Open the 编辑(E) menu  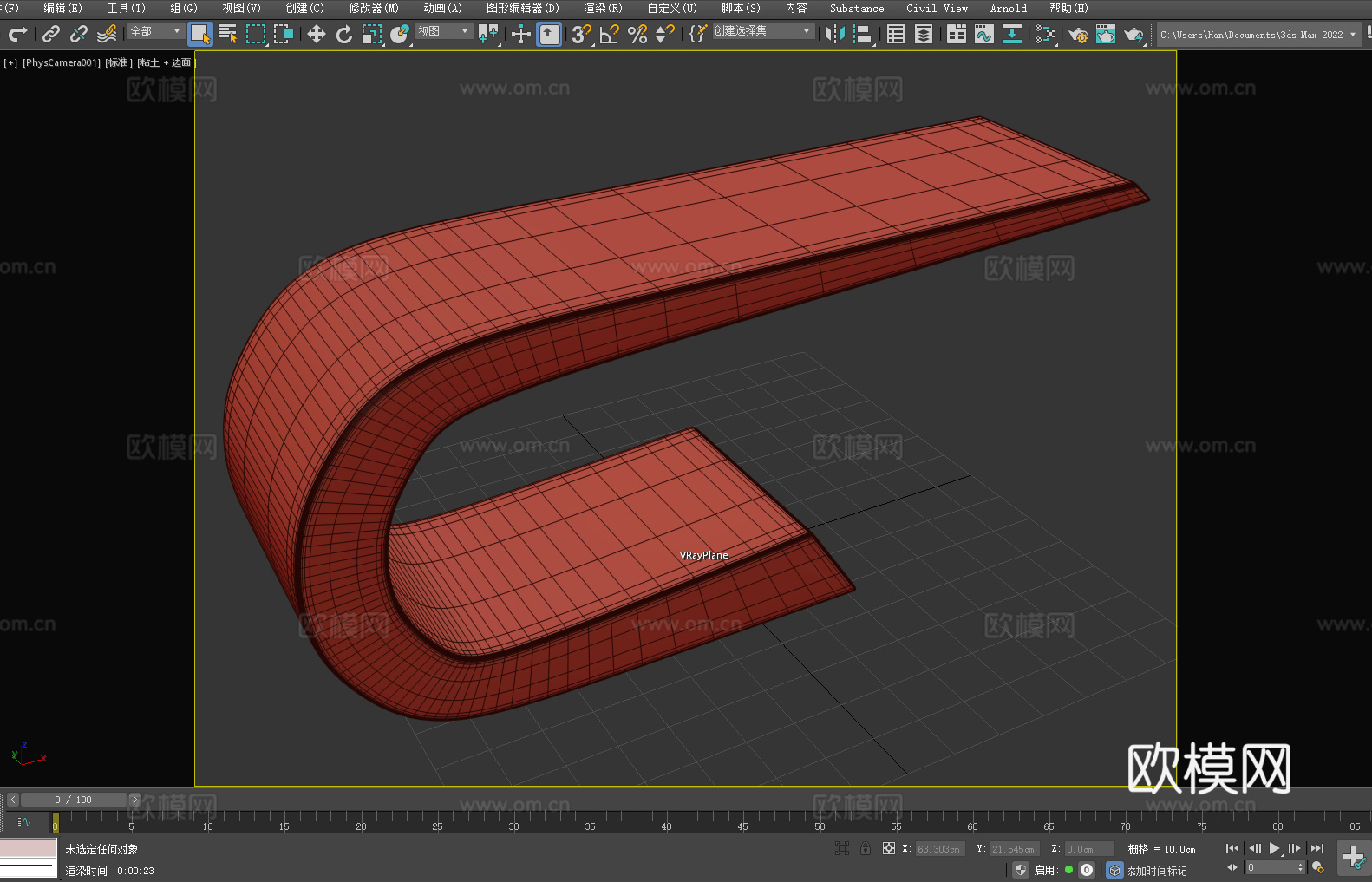point(62,8)
